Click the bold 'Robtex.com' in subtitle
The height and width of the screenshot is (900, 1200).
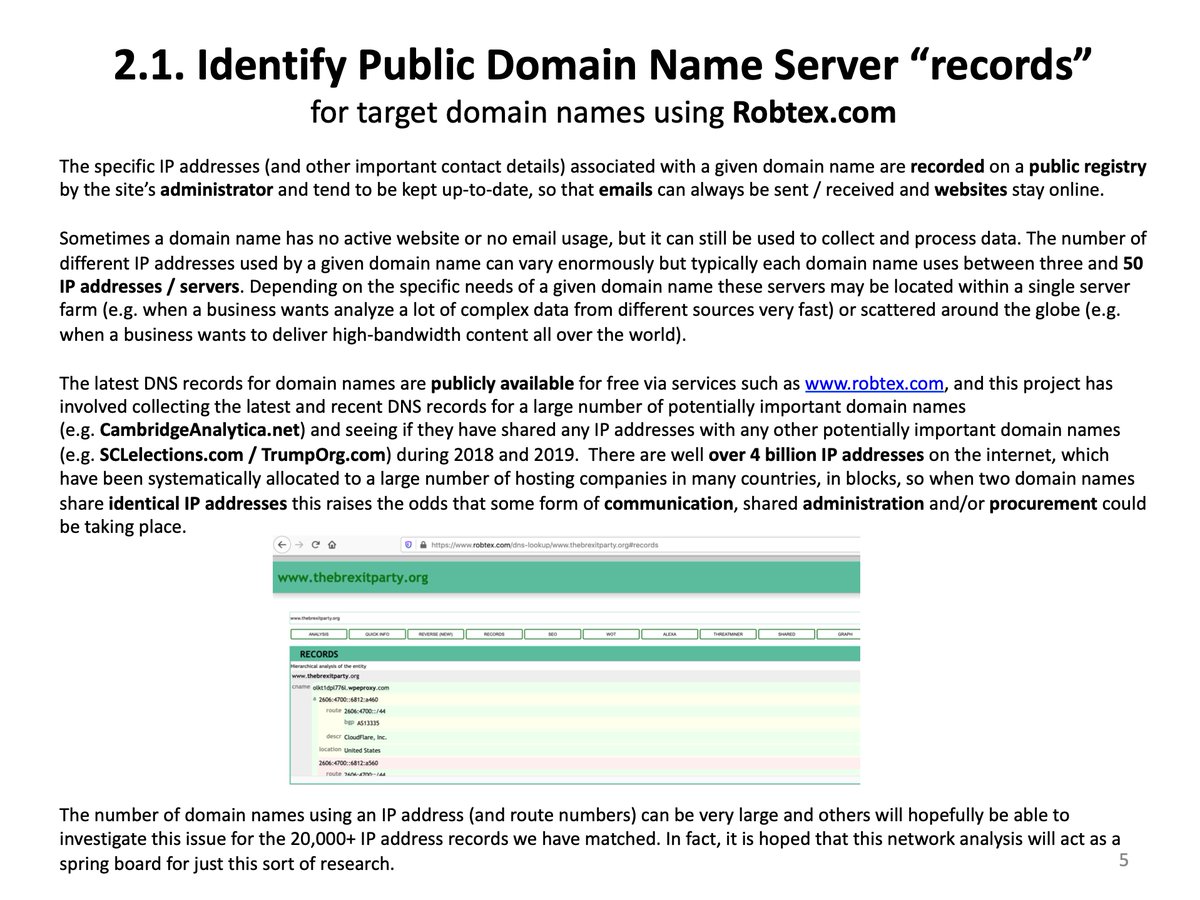813,111
